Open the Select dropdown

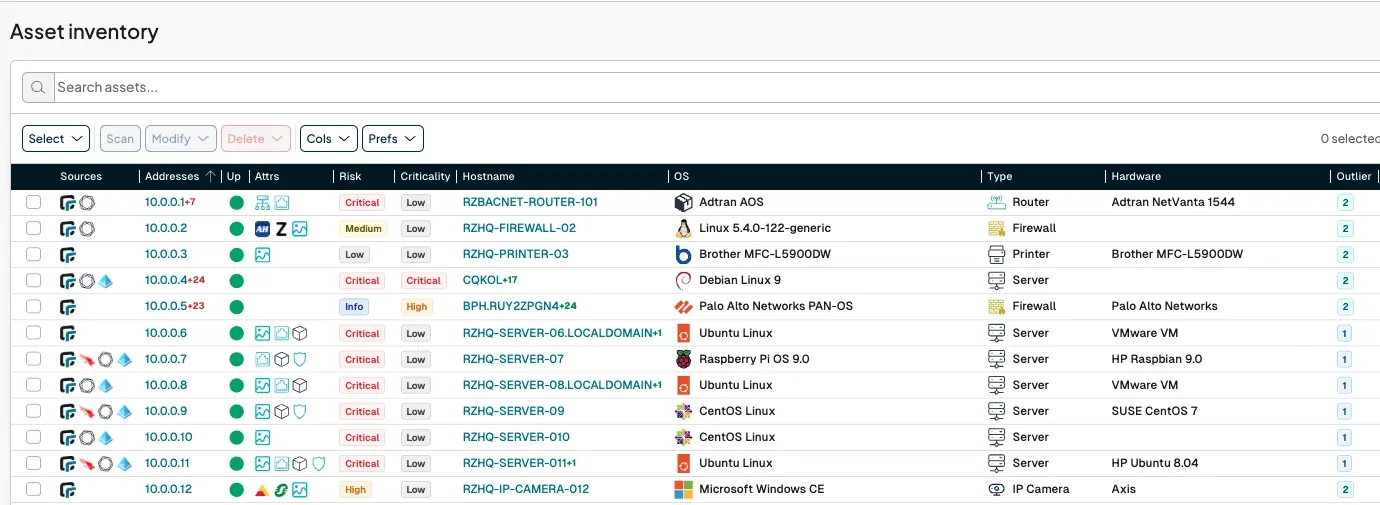tap(56, 139)
